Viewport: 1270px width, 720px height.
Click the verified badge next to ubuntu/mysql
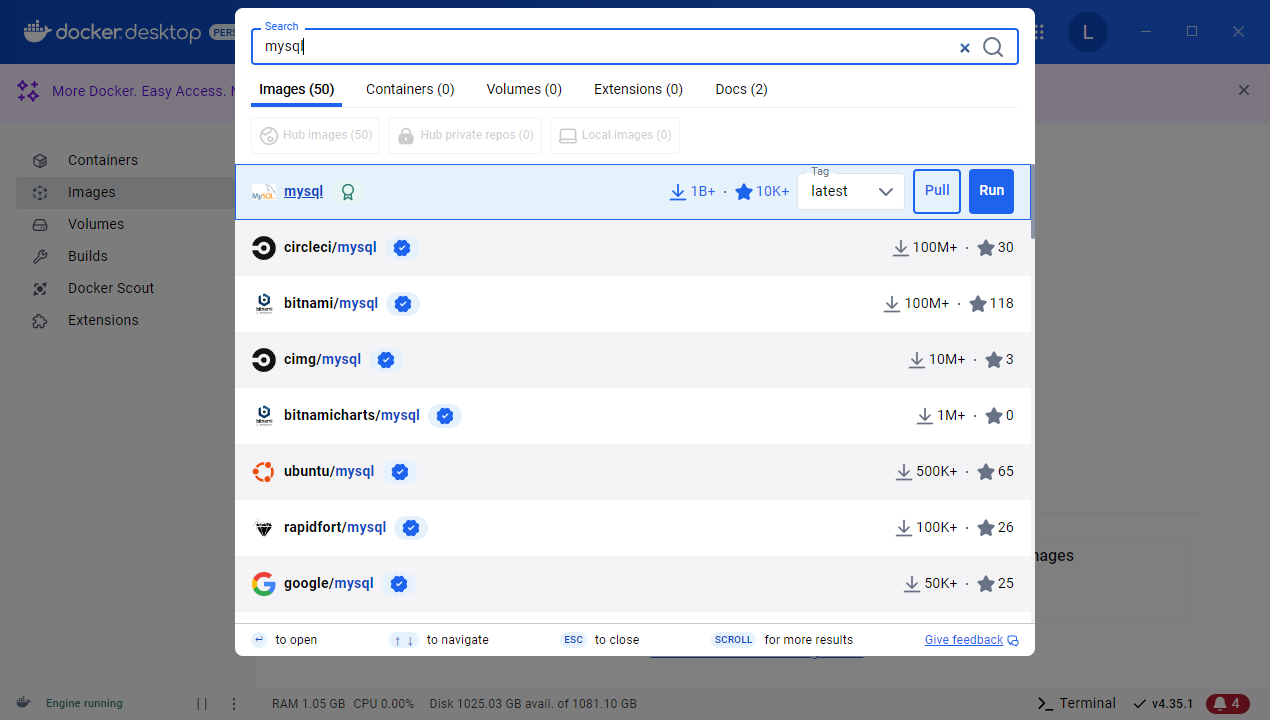pos(399,472)
